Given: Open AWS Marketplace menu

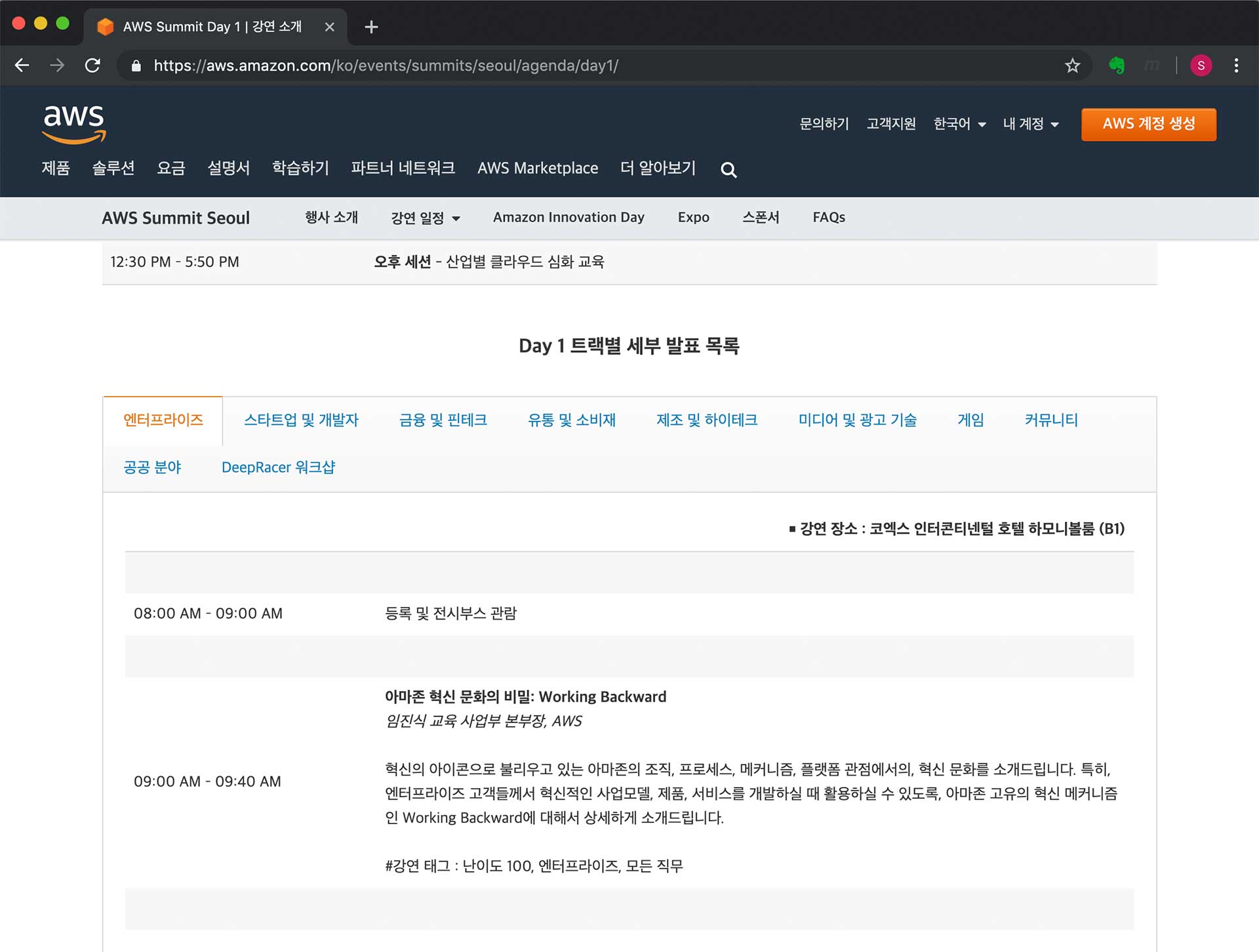Looking at the screenshot, I should pos(537,169).
